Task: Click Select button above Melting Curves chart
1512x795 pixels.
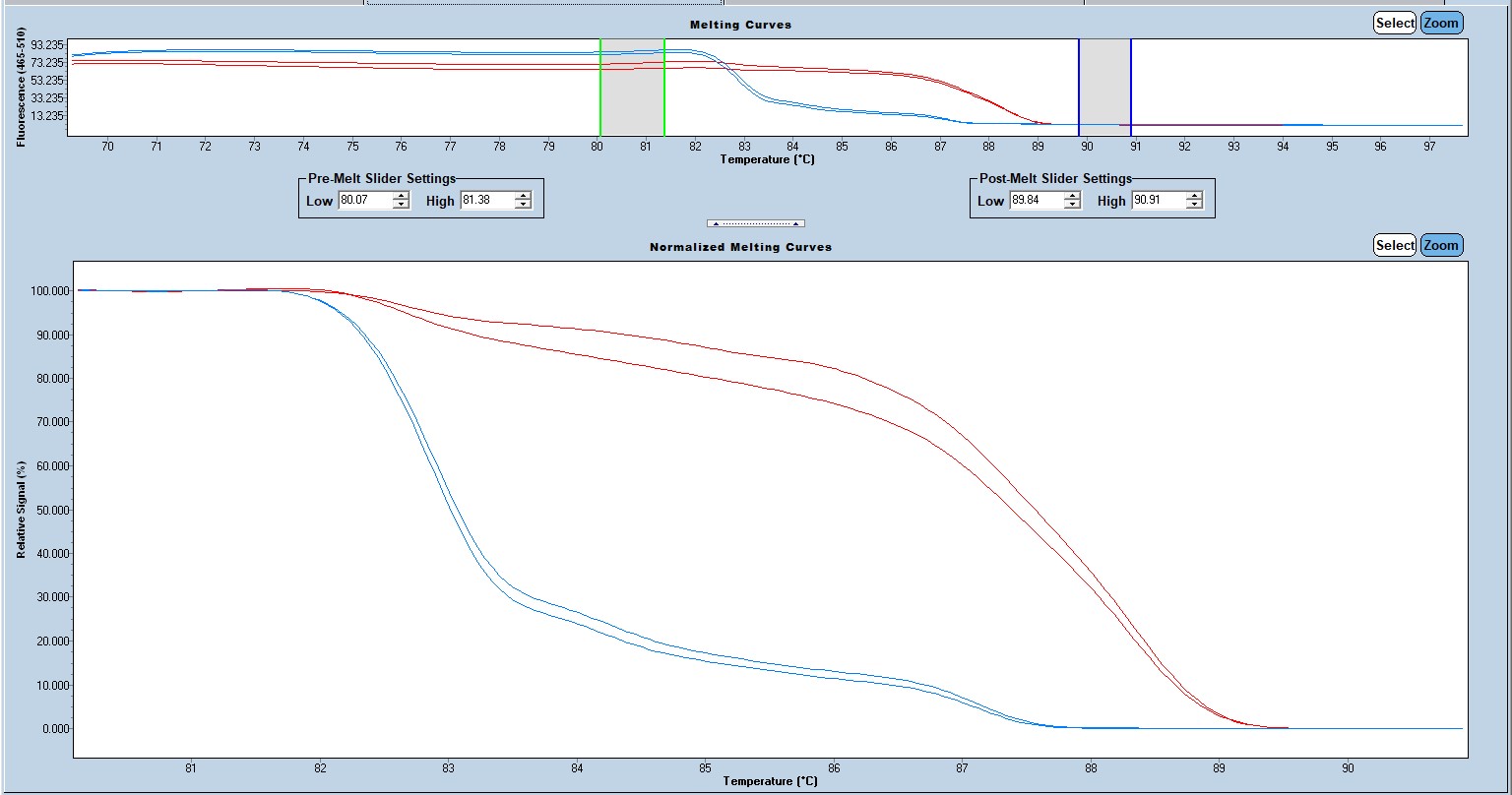Action: (x=1395, y=23)
